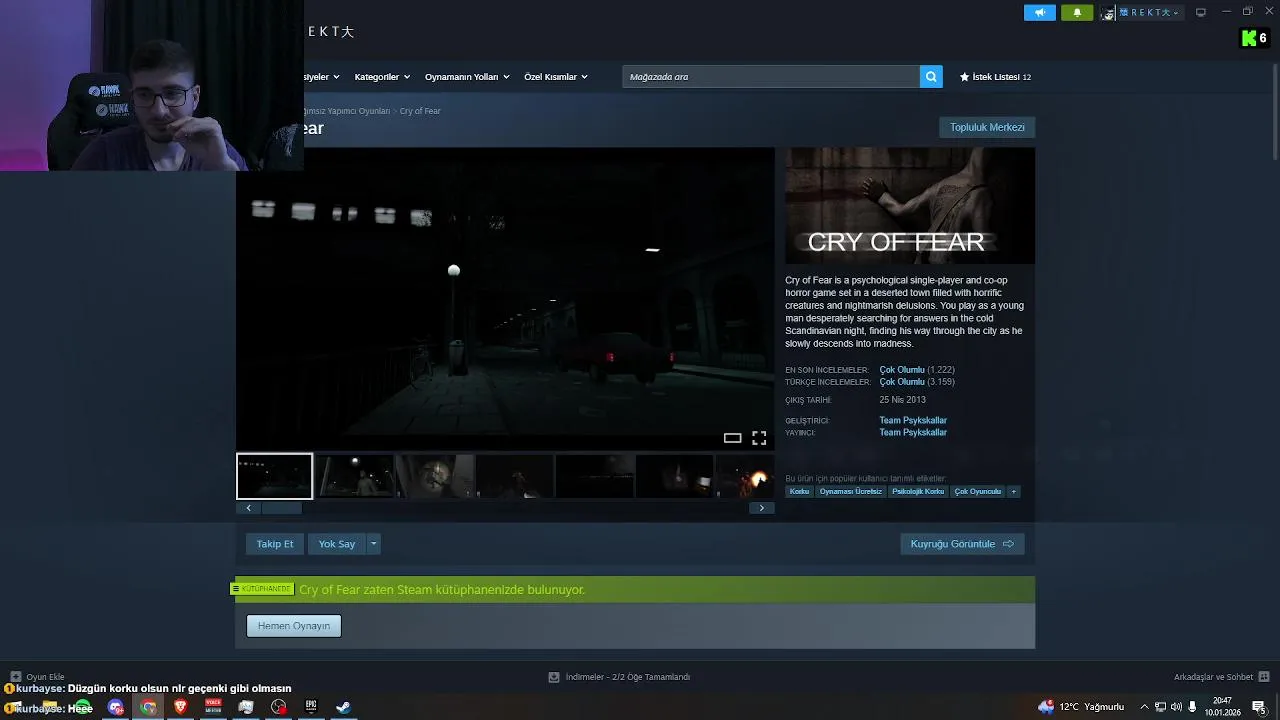Click thumbnail strip right arrow
The width and height of the screenshot is (1280, 720).
(x=761, y=508)
